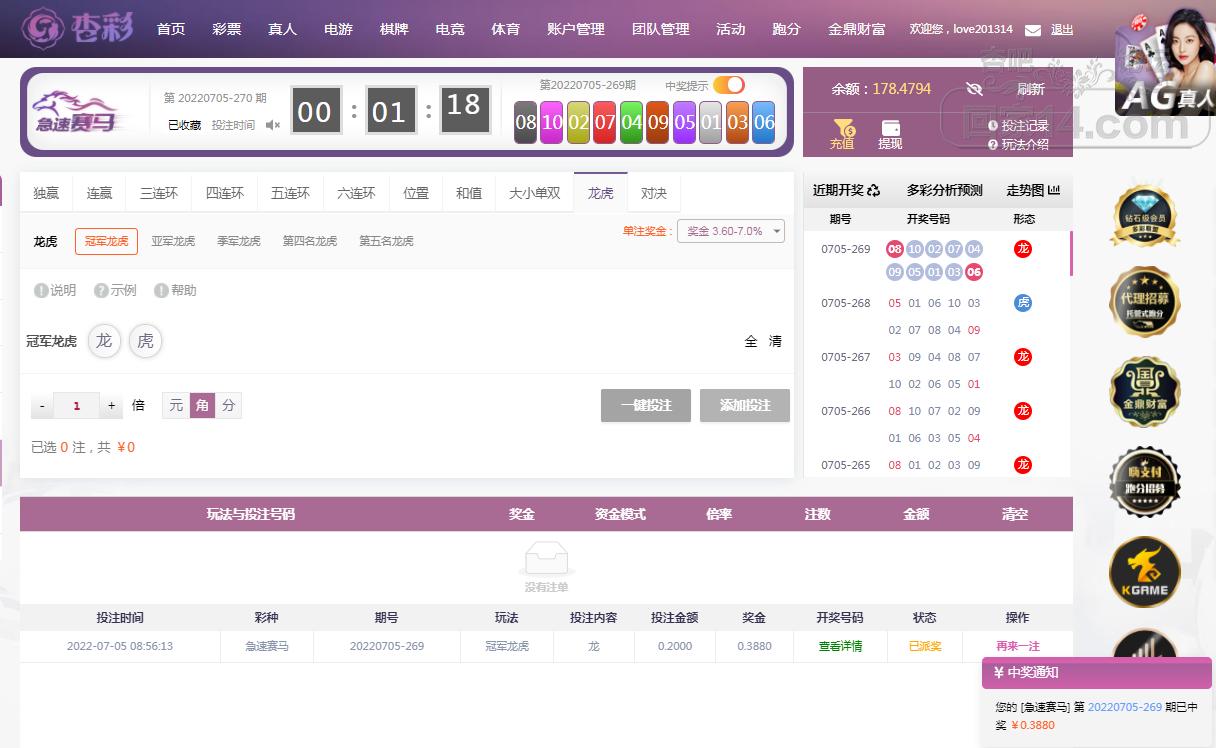Screen dimensions: 1216x748
Task: Click the 再来一注 link
Action: 1018,646
